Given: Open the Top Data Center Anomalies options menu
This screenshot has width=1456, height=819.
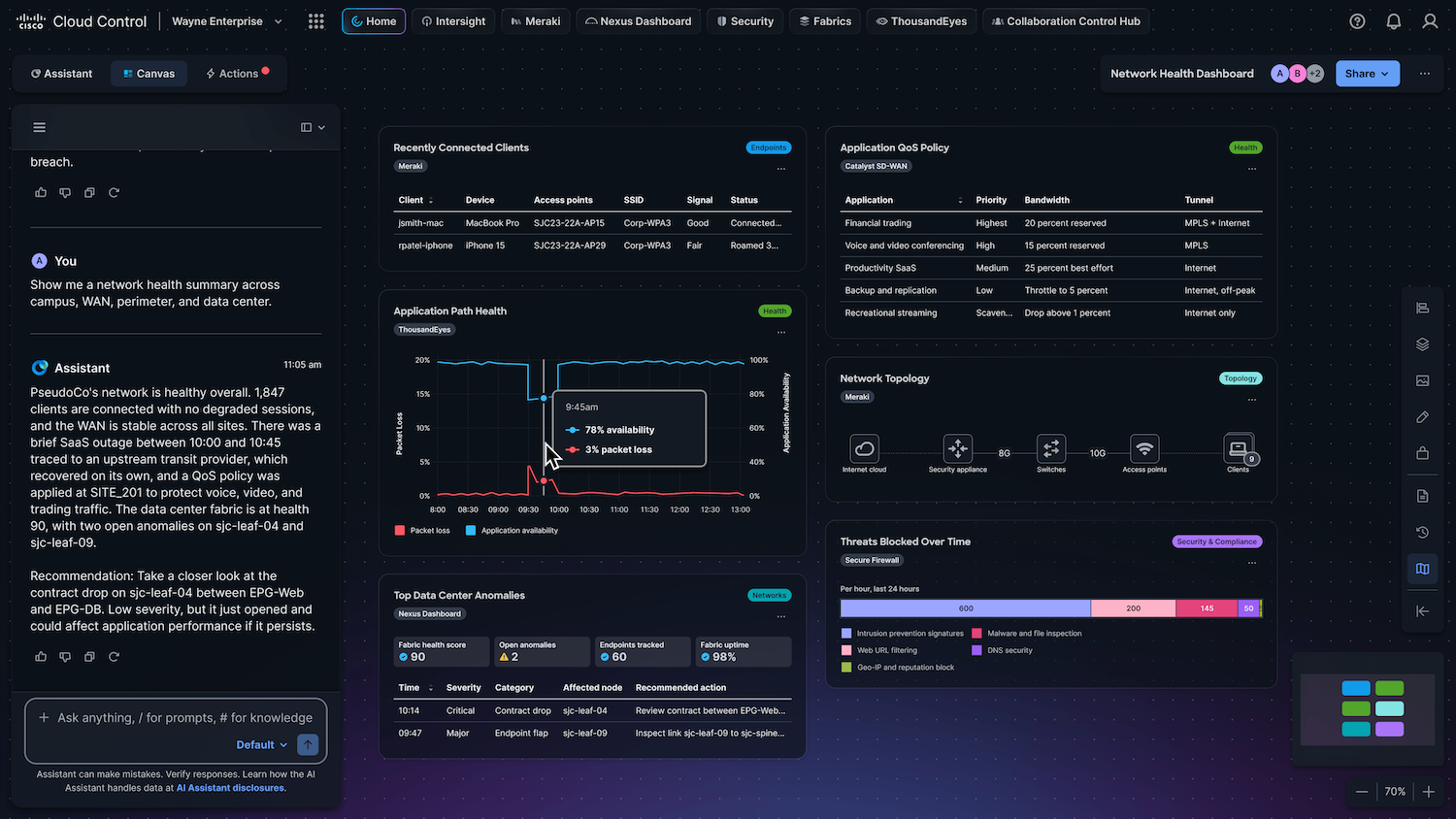Looking at the screenshot, I should pyautogui.click(x=781, y=616).
